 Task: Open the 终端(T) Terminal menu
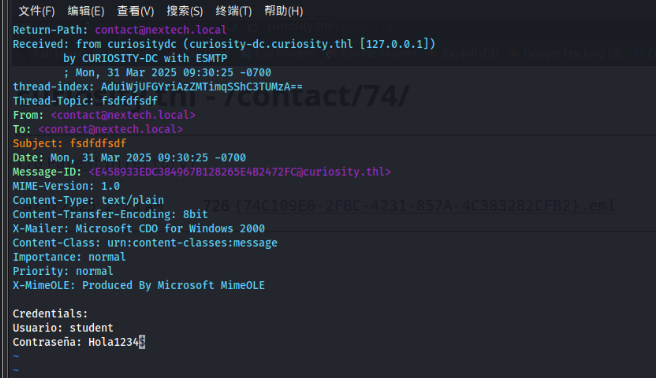point(234,11)
